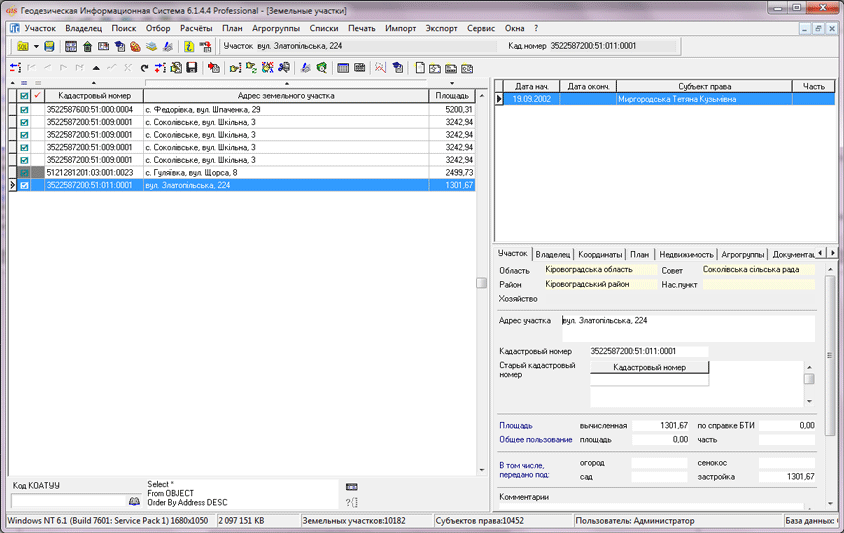Select the Миргородська Тетяна Кузьмівна row

click(x=669, y=99)
